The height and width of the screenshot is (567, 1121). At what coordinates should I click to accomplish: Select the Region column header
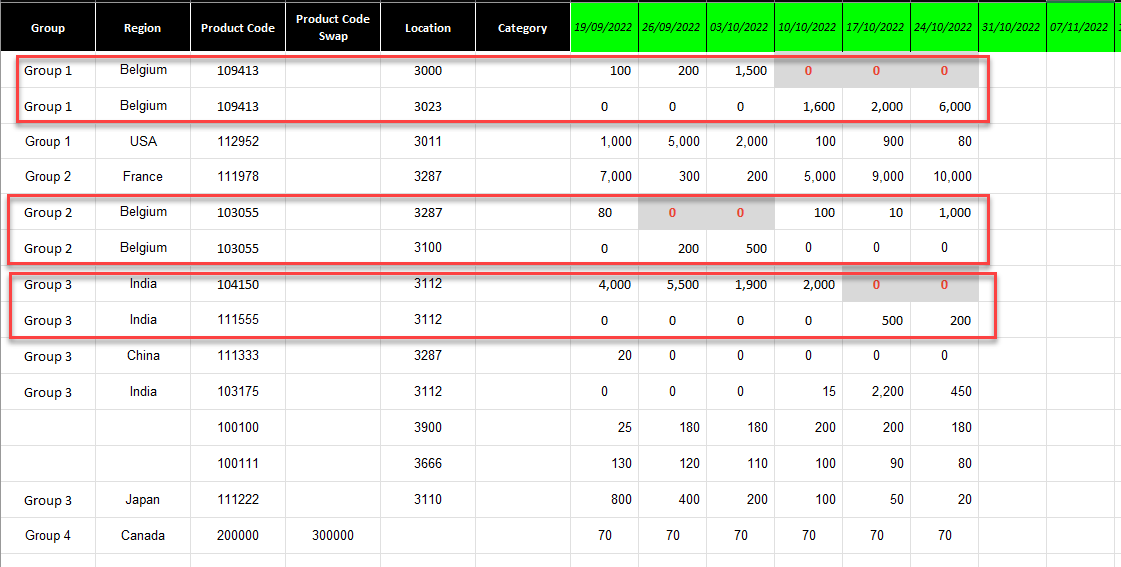click(x=143, y=28)
